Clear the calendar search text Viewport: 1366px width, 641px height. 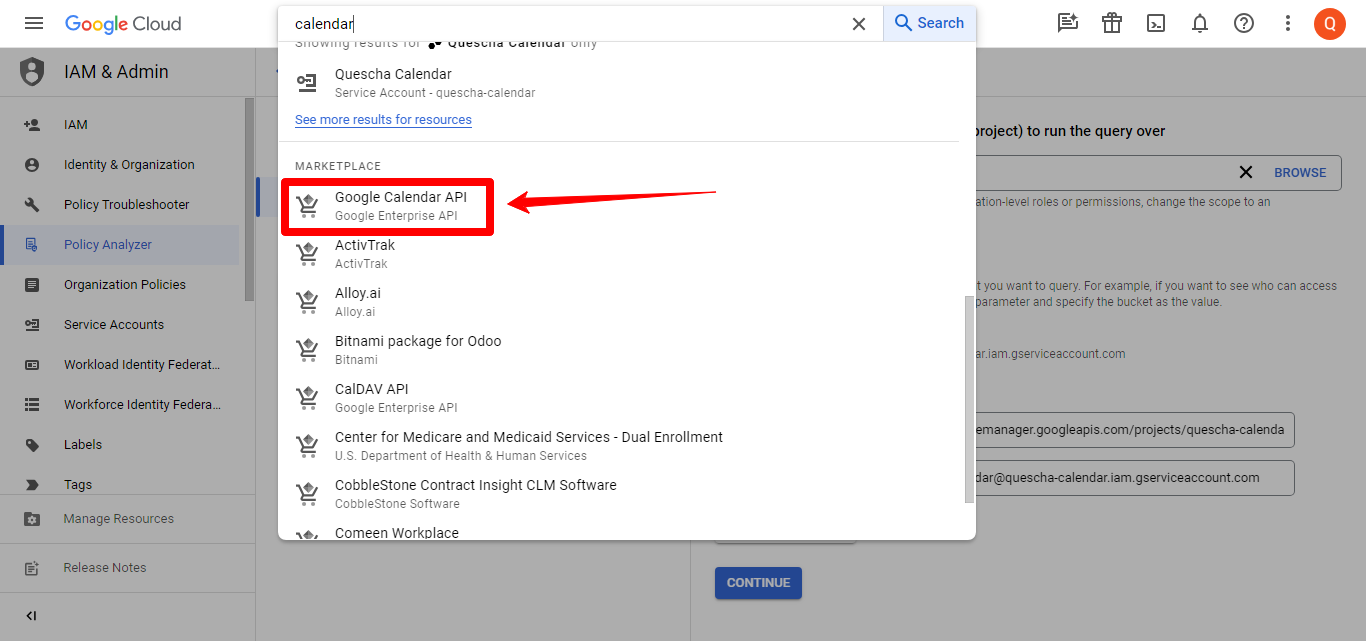point(858,24)
